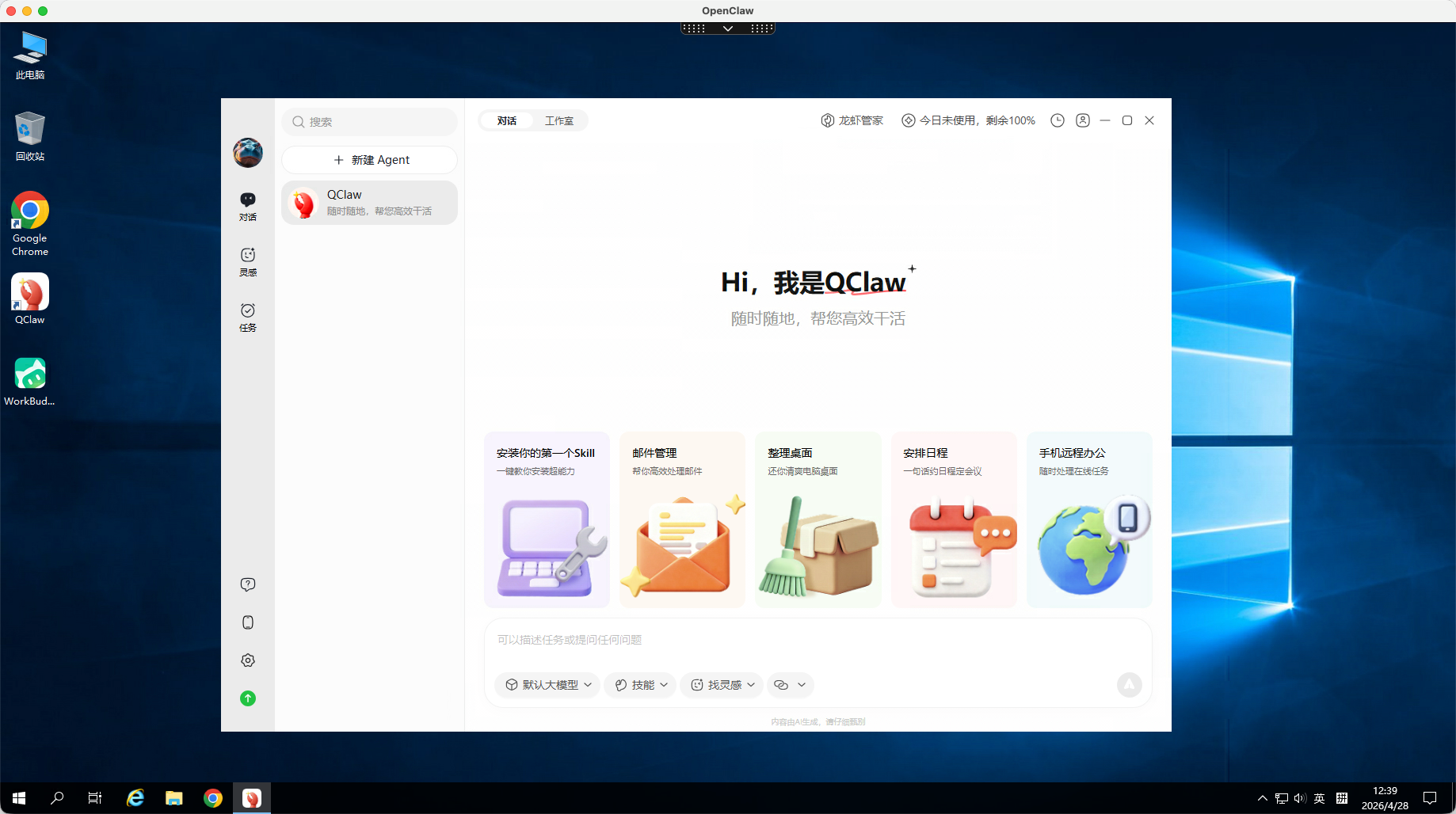Expand the 技能 skills dropdown
The width and height of the screenshot is (1456, 814).
tap(641, 685)
